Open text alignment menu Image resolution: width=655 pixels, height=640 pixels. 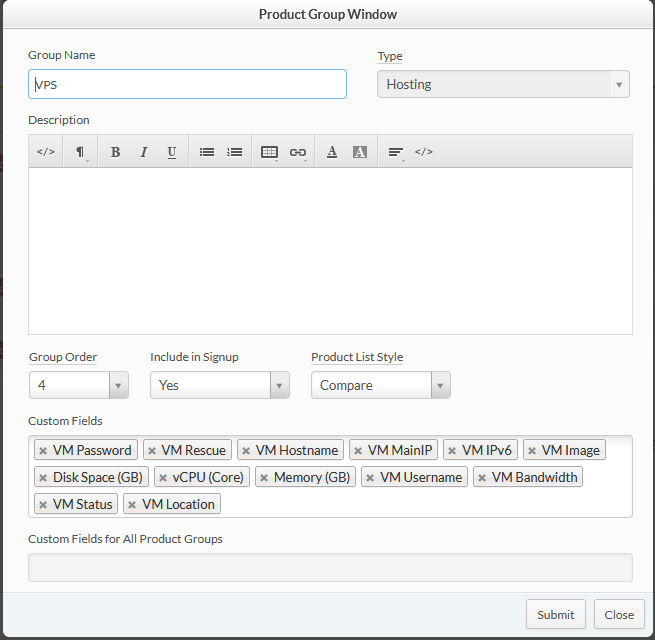coord(396,152)
